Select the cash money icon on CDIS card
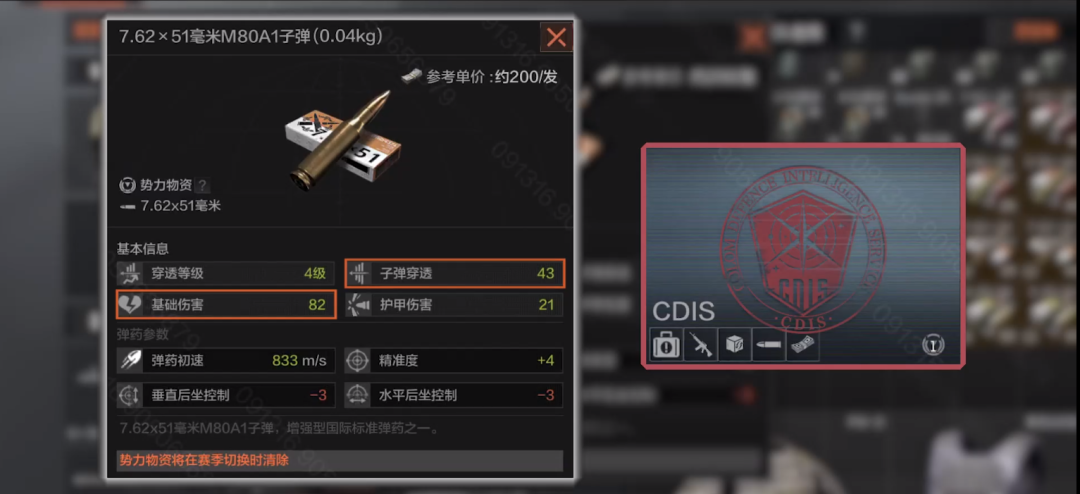Viewport: 1080px width, 494px height. 802,344
